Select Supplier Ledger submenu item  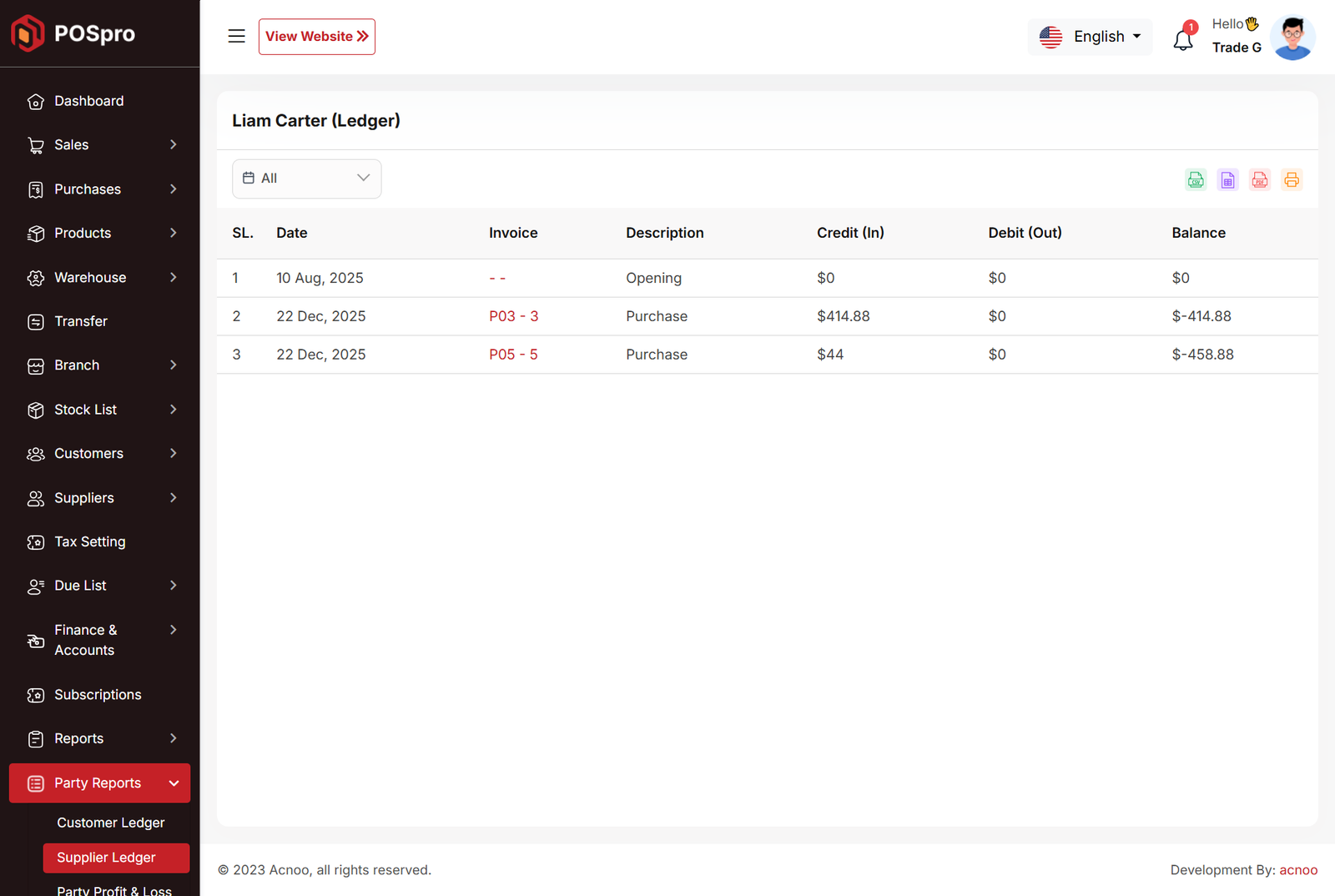[106, 858]
